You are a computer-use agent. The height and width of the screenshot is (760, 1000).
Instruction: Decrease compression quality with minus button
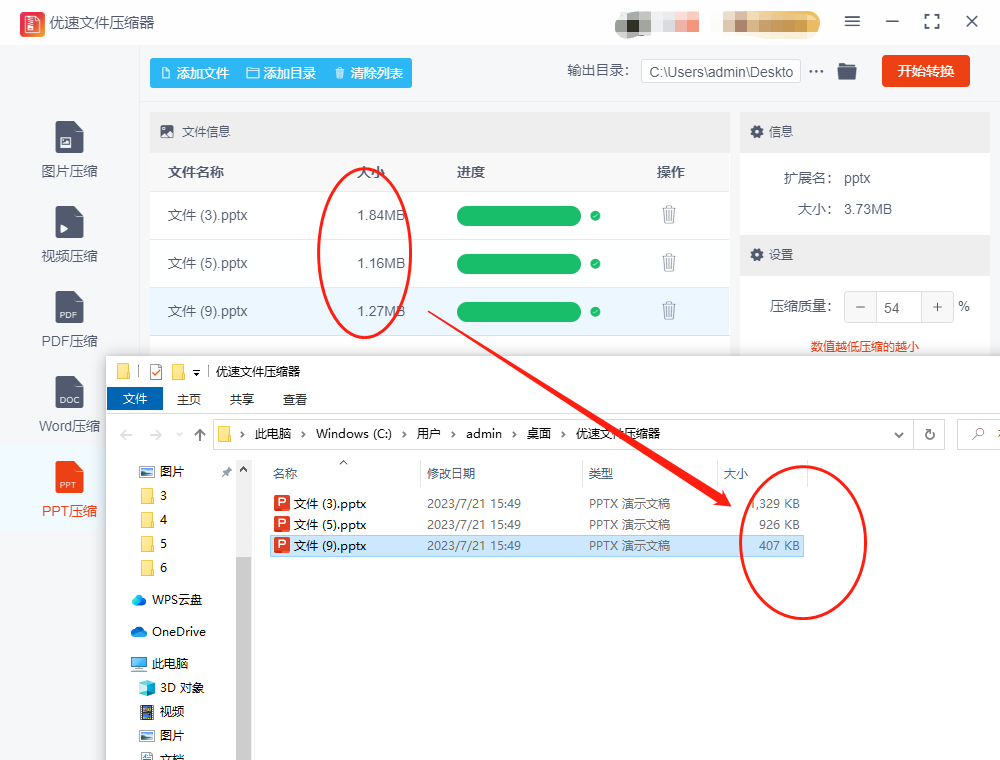[x=860, y=307]
